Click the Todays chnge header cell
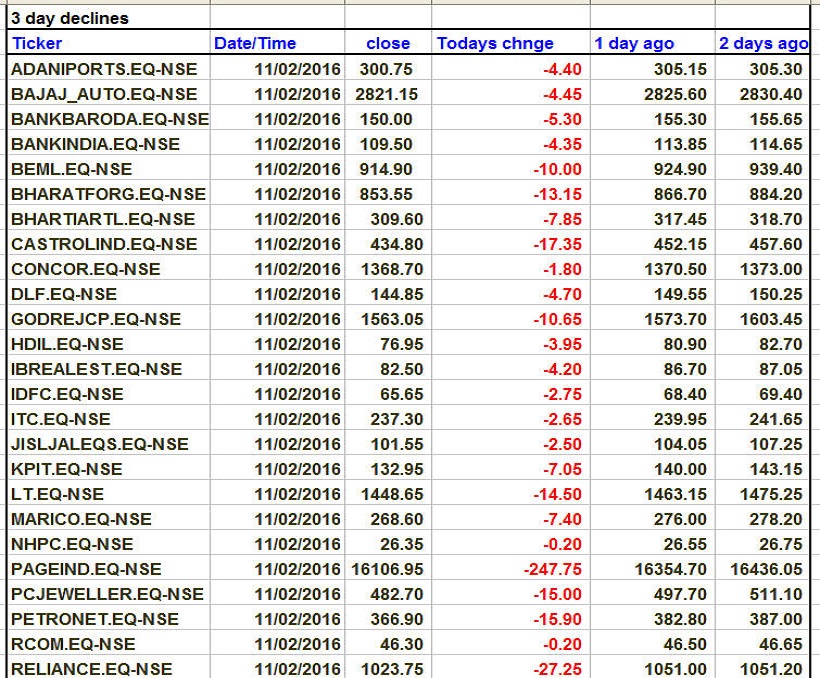This screenshot has width=820, height=678. (x=496, y=44)
